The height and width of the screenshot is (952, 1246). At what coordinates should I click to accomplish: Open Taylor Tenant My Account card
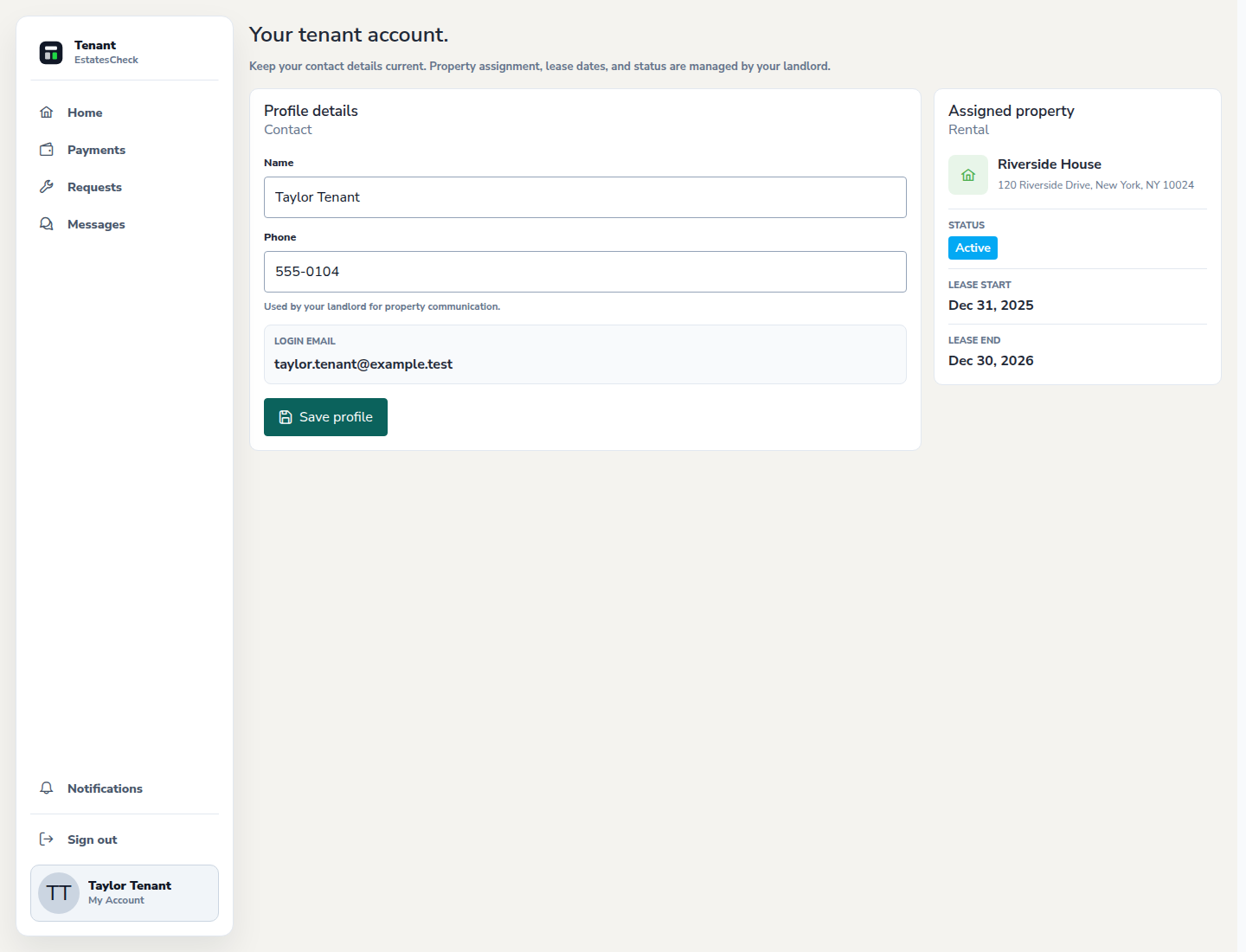point(125,893)
